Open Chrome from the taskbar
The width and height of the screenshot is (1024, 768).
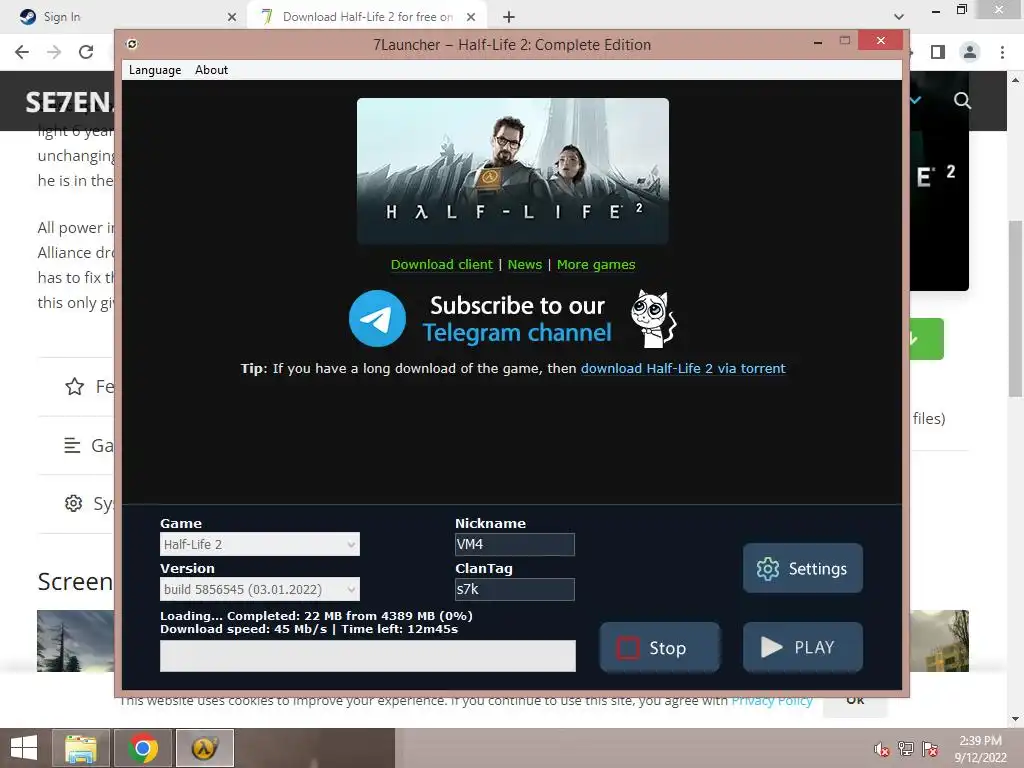coord(142,748)
